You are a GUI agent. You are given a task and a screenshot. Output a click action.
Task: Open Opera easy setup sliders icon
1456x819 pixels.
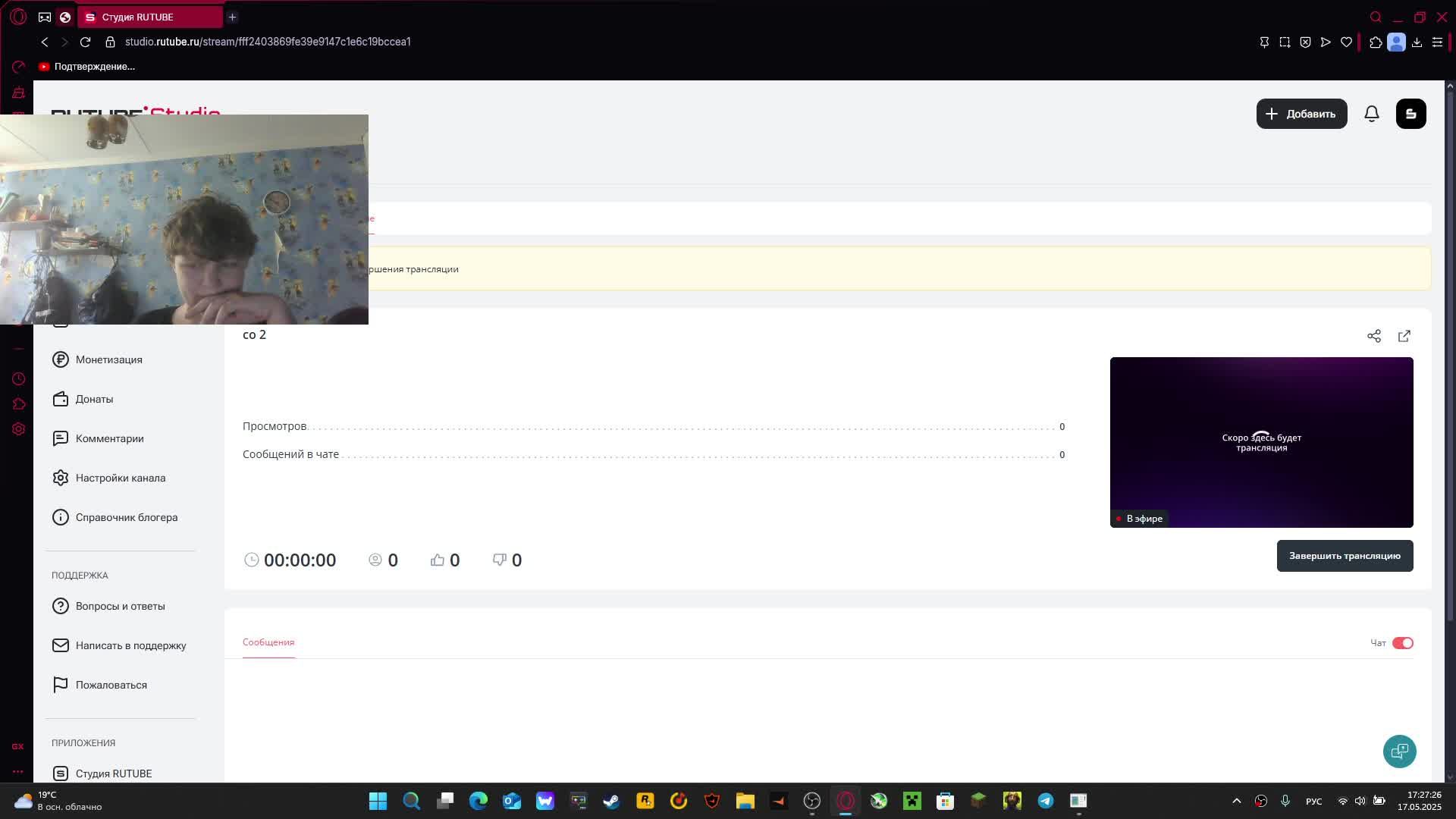tap(1437, 42)
